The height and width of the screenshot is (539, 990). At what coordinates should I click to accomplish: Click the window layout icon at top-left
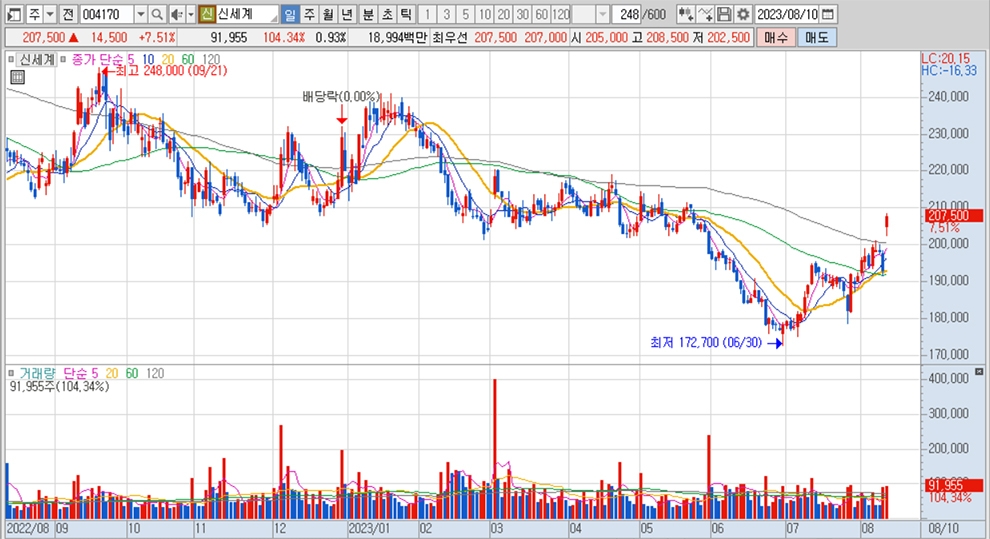point(11,14)
